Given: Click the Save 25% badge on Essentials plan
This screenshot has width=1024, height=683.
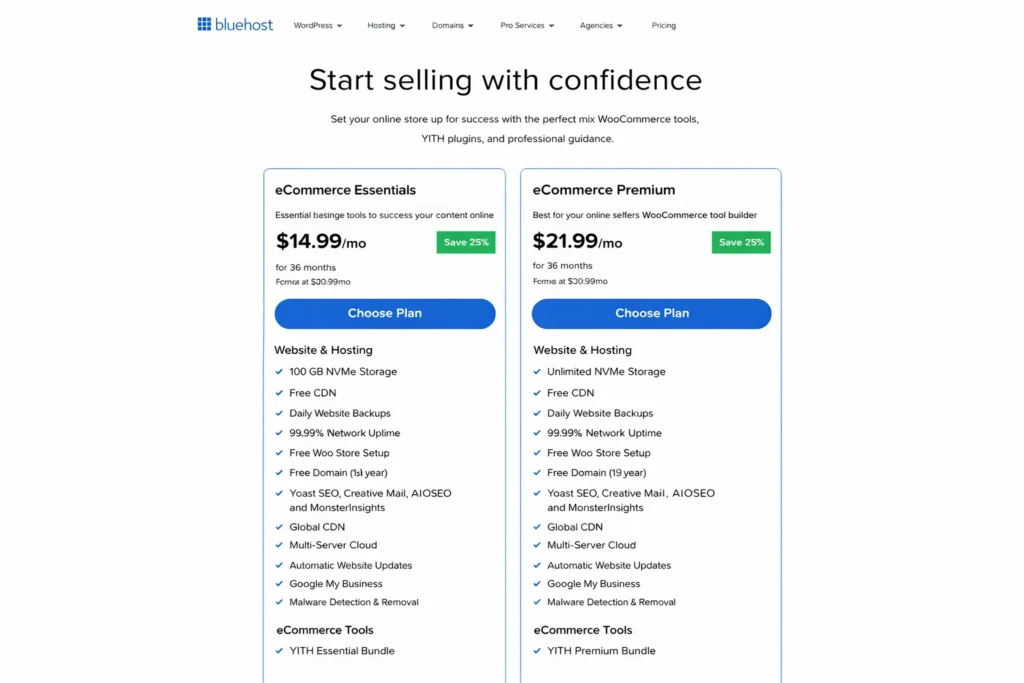Looking at the screenshot, I should click(465, 242).
